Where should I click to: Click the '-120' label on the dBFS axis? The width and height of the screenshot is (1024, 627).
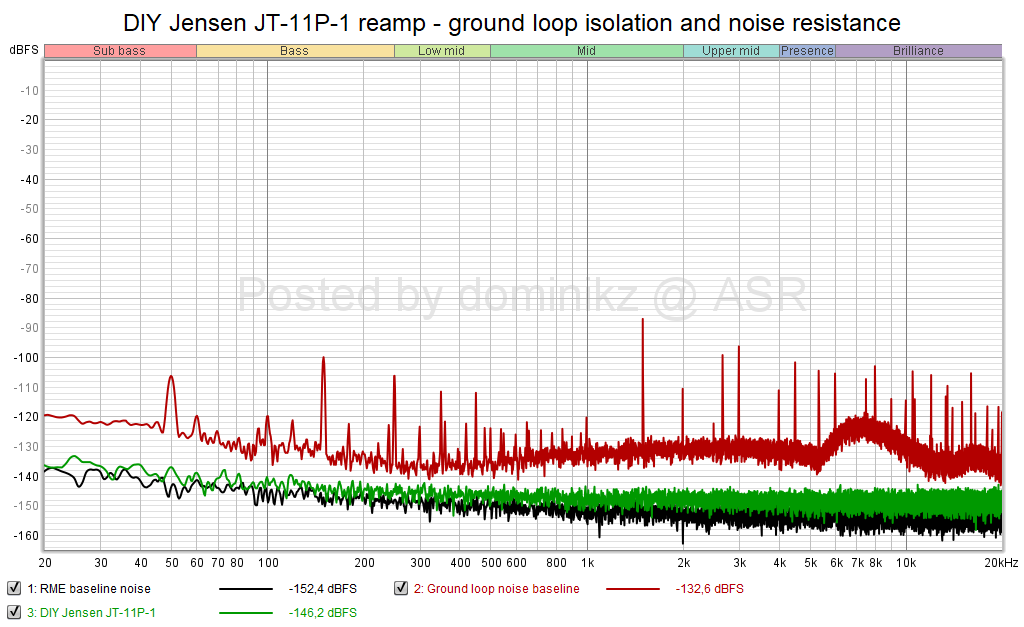(27, 417)
